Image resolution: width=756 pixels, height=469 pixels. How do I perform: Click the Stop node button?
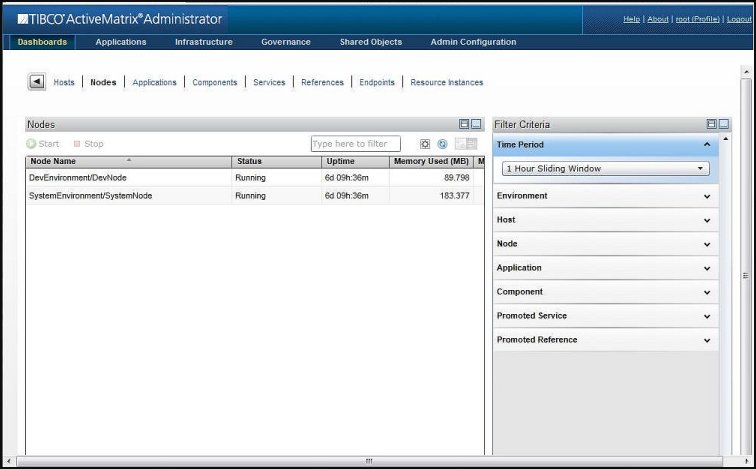tap(88, 144)
